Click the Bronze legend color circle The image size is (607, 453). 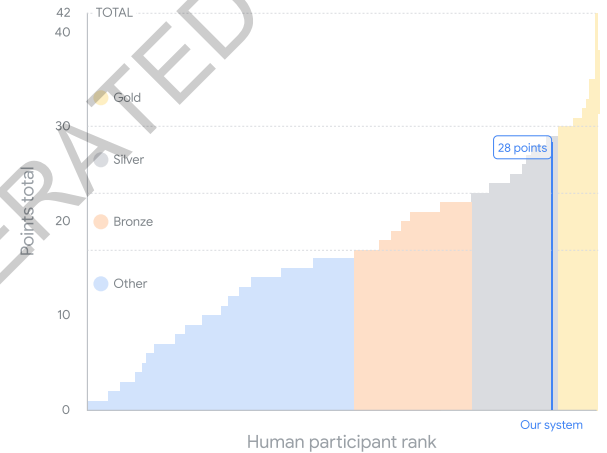[x=100, y=221]
